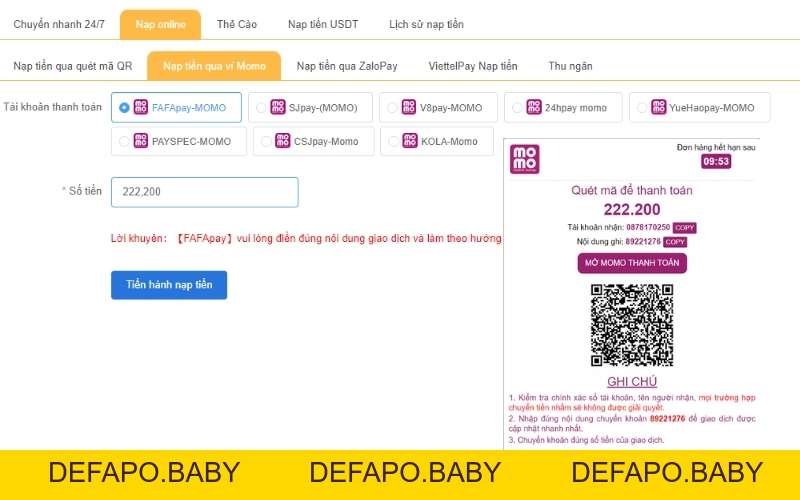Viewport: 800px width, 500px height.
Task: Click content code 89221276 beside Nội dung ghi
Action: tap(643, 242)
